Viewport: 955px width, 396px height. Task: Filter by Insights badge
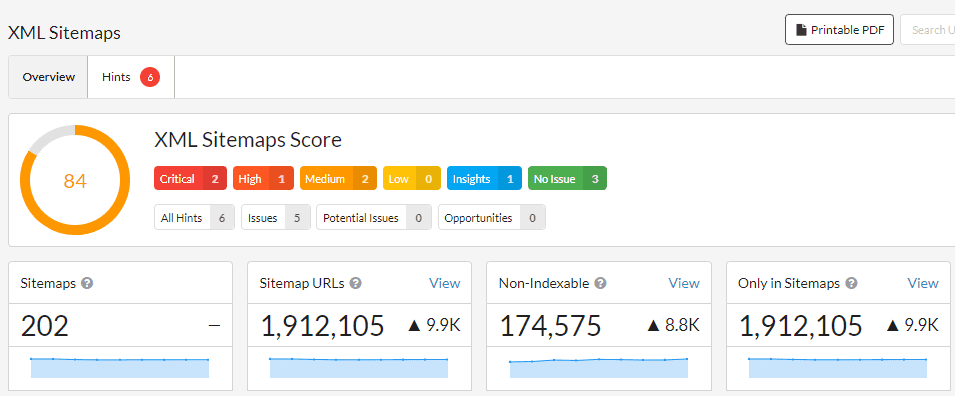click(x=484, y=179)
